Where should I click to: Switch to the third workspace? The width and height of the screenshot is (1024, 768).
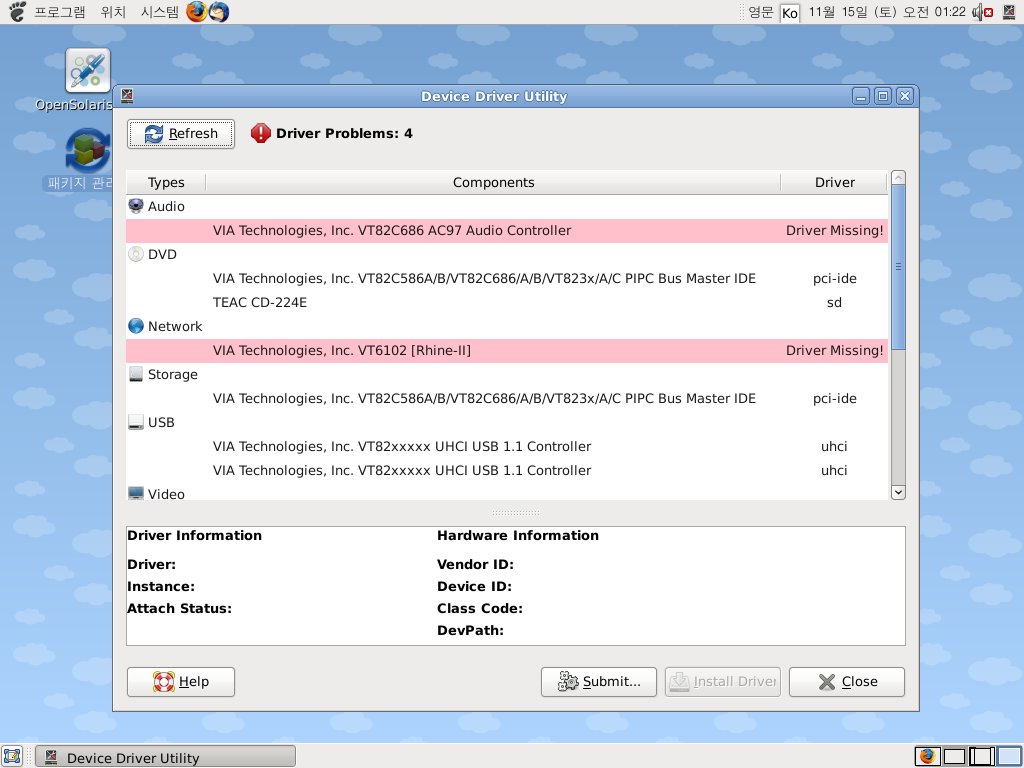coord(982,756)
